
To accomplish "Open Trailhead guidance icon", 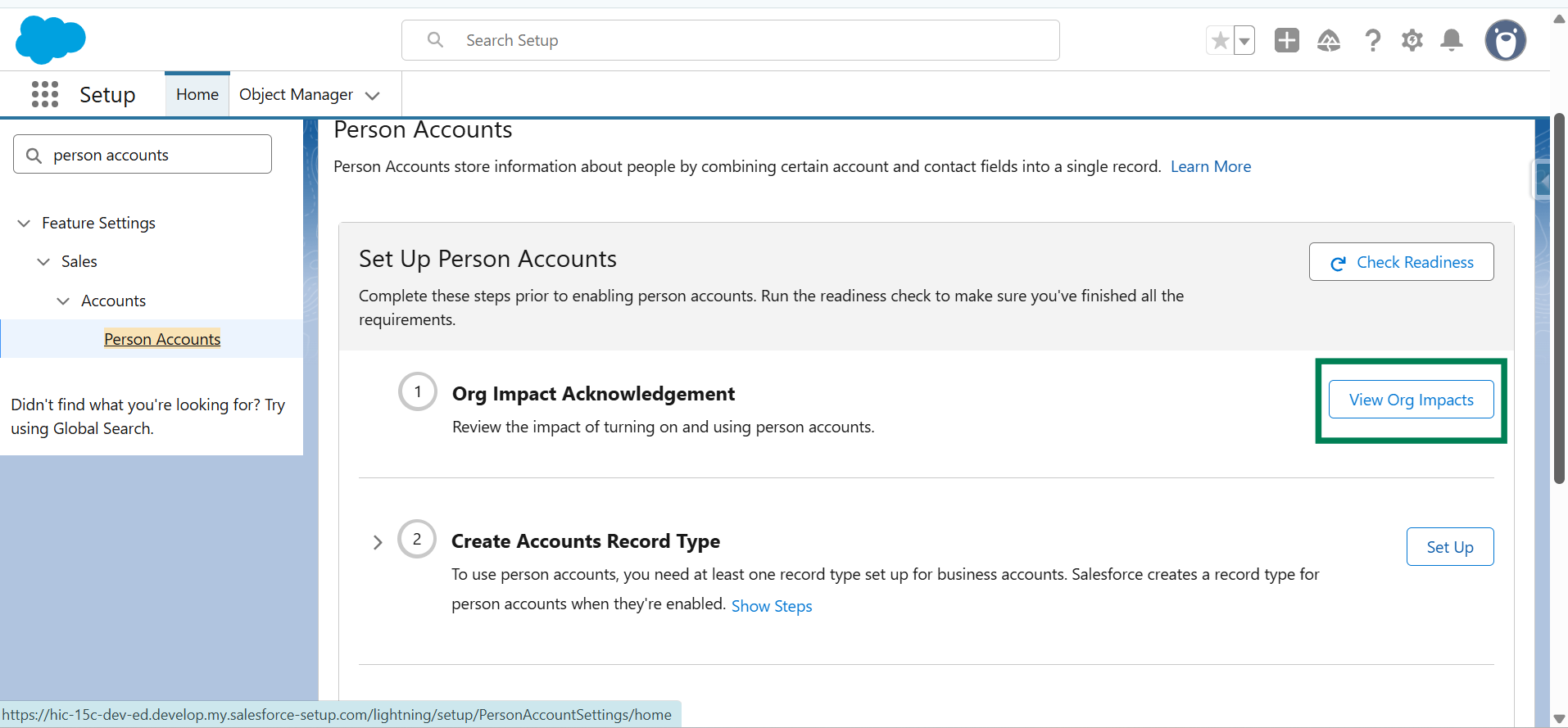I will [x=1328, y=40].
